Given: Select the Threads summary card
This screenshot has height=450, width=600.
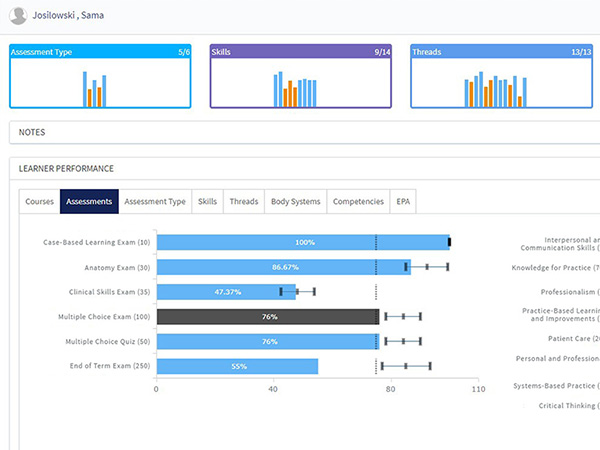Looking at the screenshot, I should click(x=501, y=76).
